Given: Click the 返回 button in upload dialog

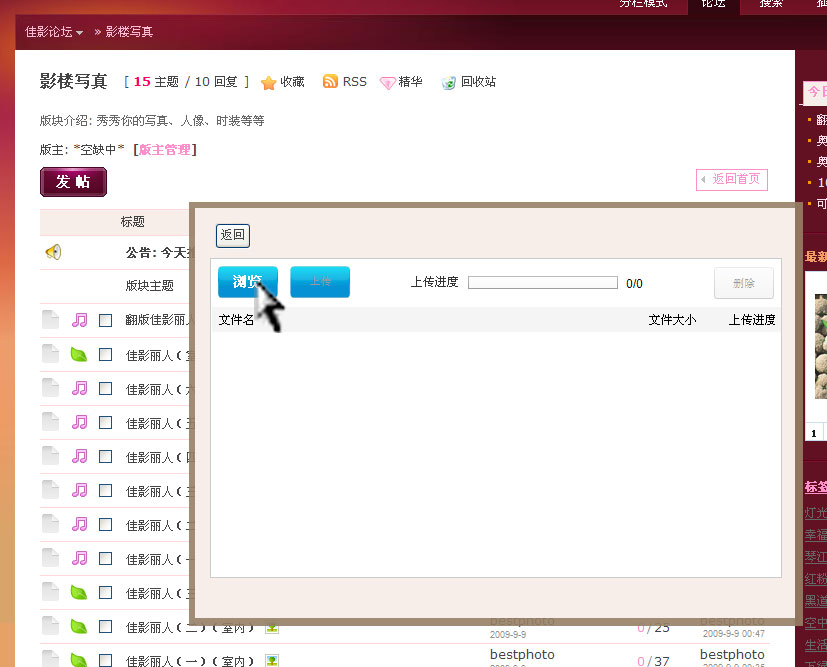Looking at the screenshot, I should 232,235.
